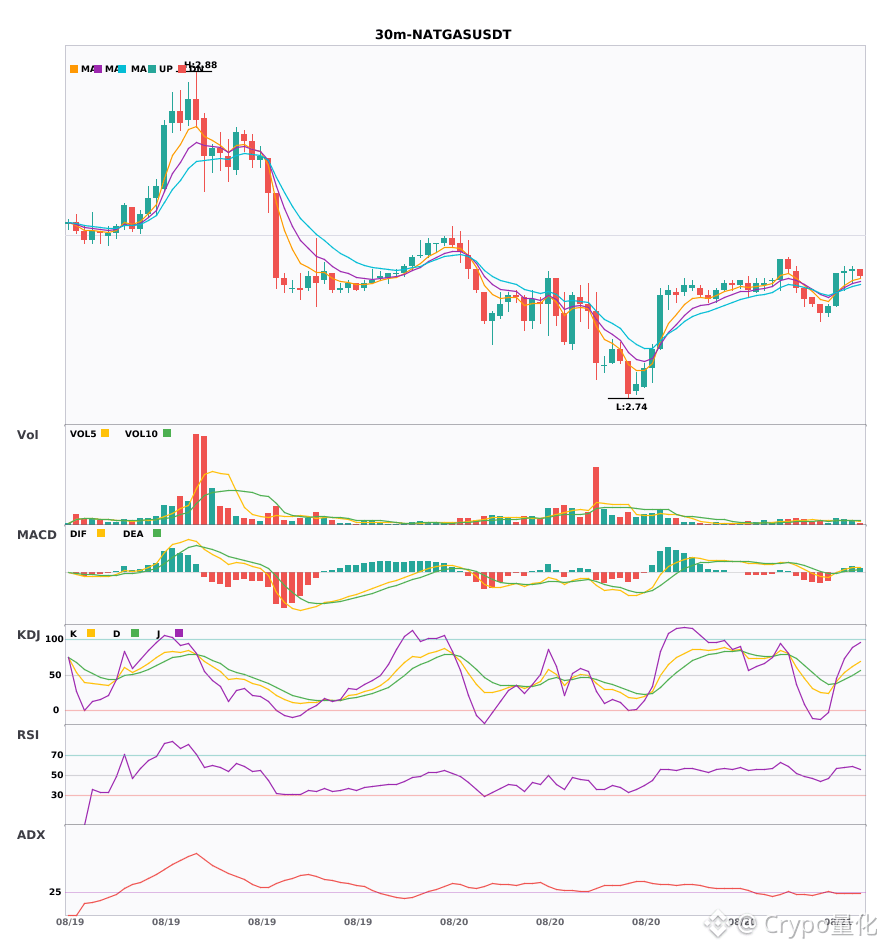
Task: Click the green UP legend swatch
Action: tap(152, 69)
